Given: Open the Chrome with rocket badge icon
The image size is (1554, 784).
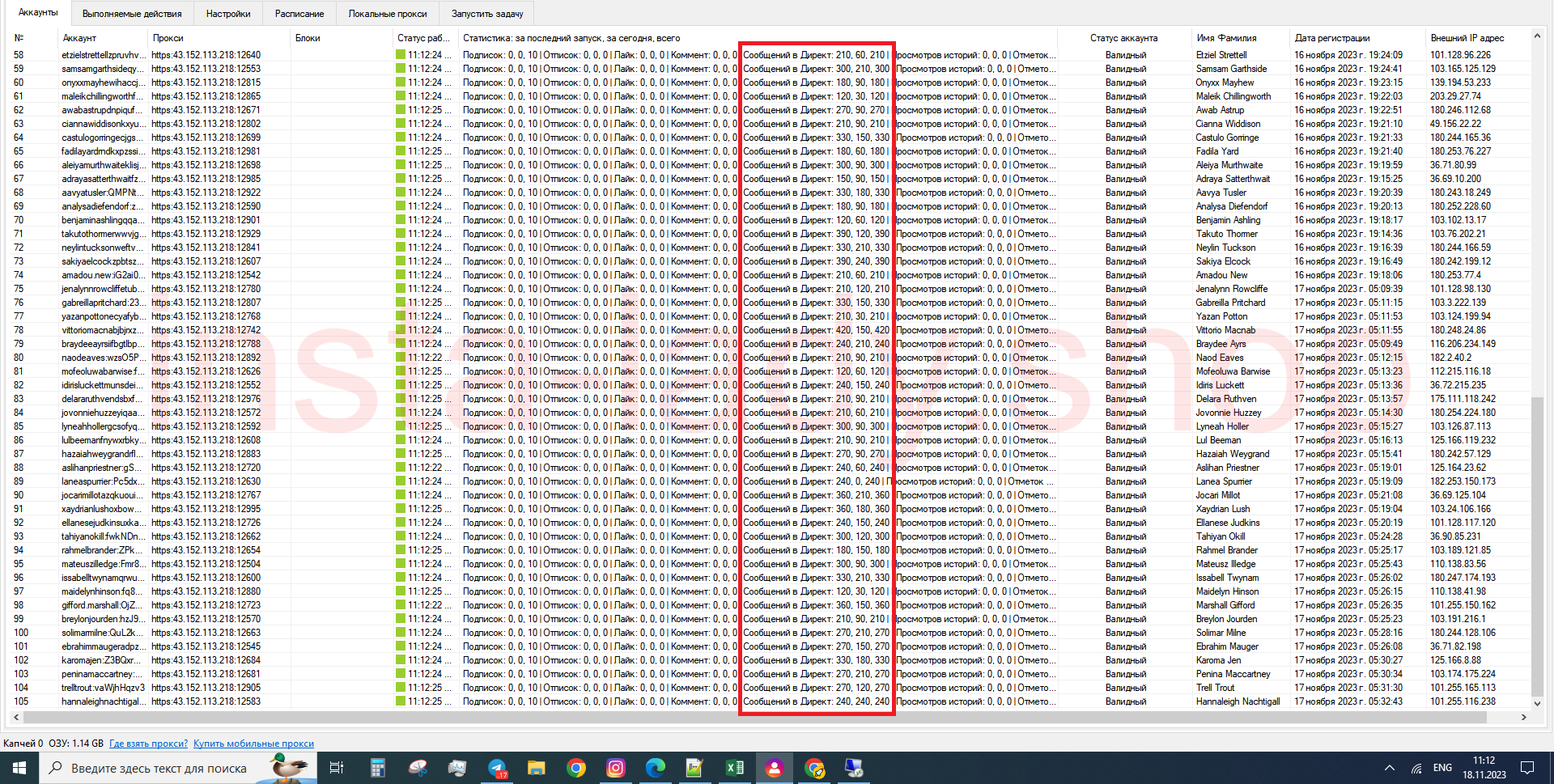Looking at the screenshot, I should (x=814, y=768).
